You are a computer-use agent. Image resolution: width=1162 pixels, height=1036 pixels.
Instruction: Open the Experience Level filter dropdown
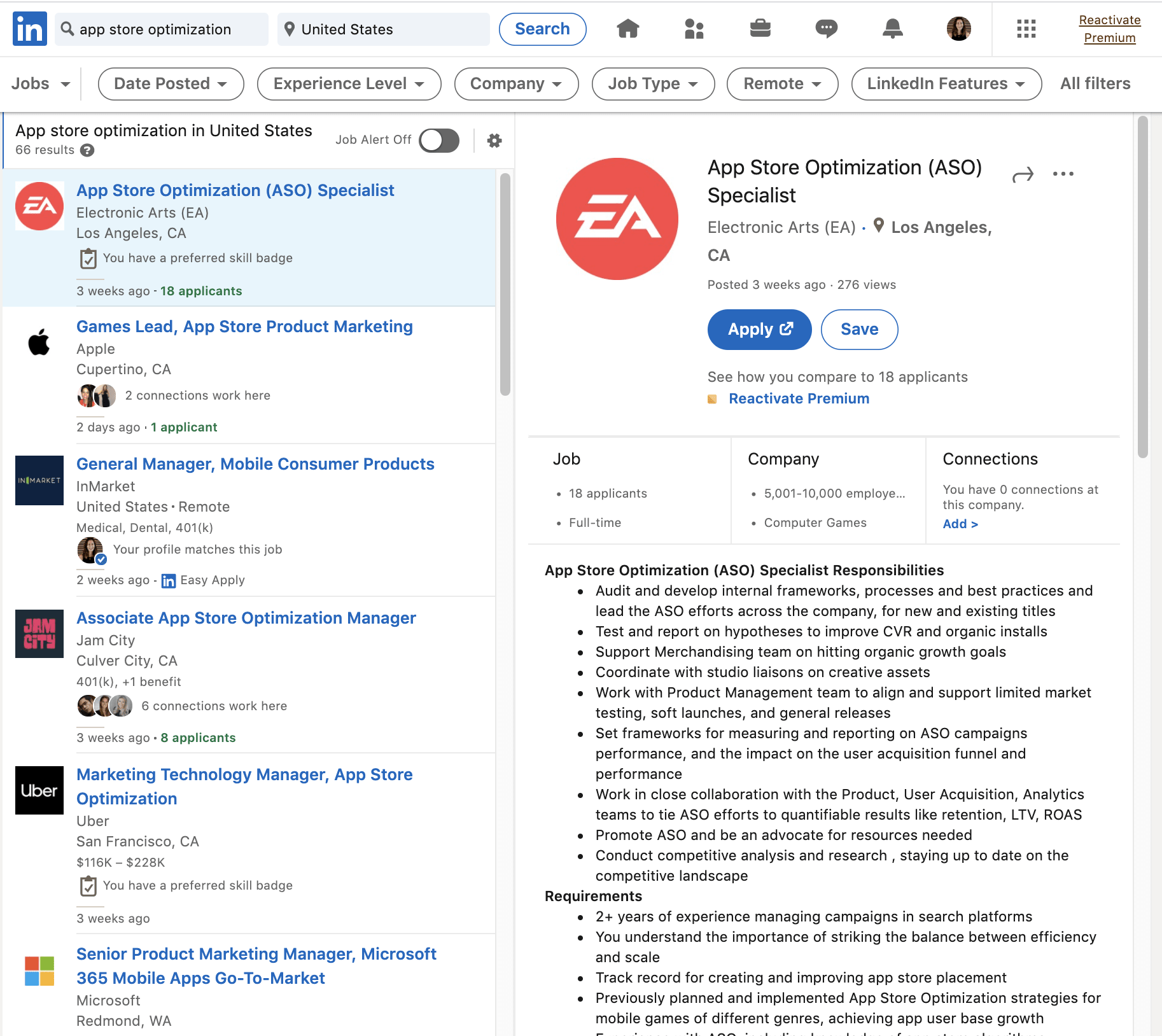349,84
